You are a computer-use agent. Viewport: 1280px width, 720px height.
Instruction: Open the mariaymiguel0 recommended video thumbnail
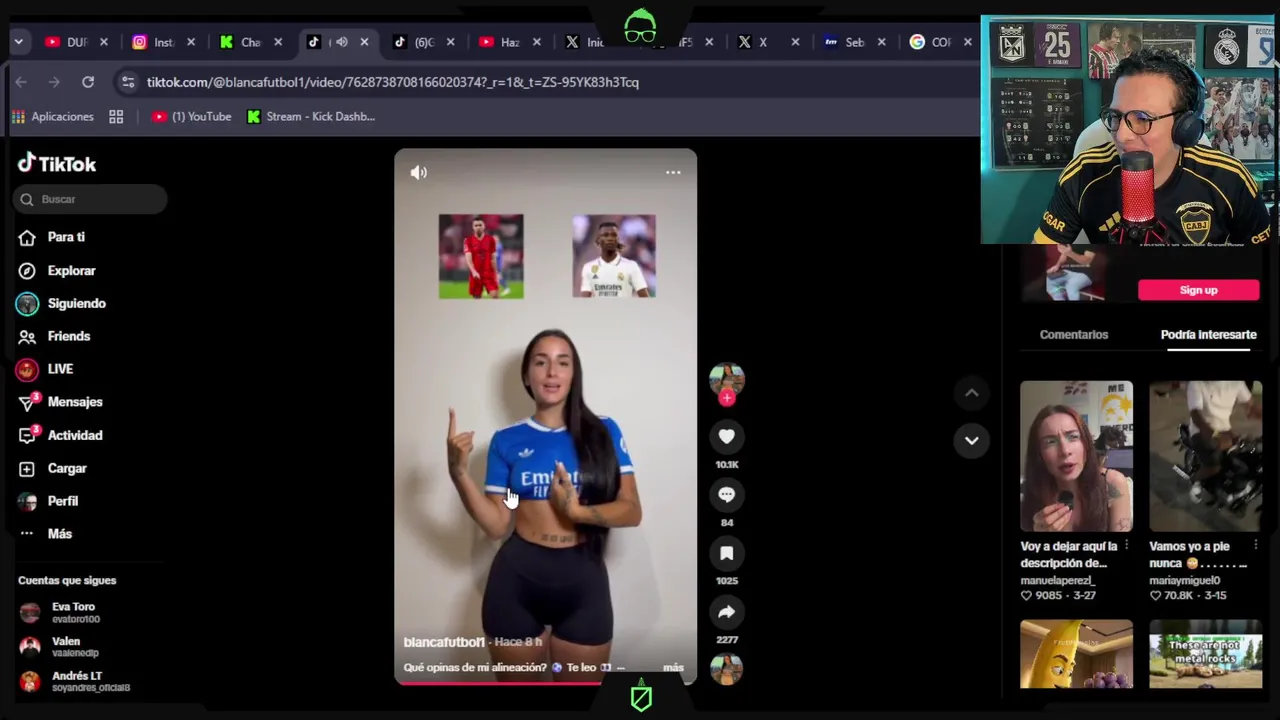pos(1206,456)
